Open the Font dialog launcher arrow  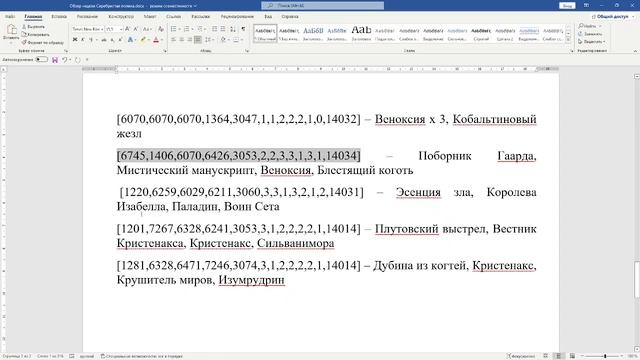tap(165, 51)
